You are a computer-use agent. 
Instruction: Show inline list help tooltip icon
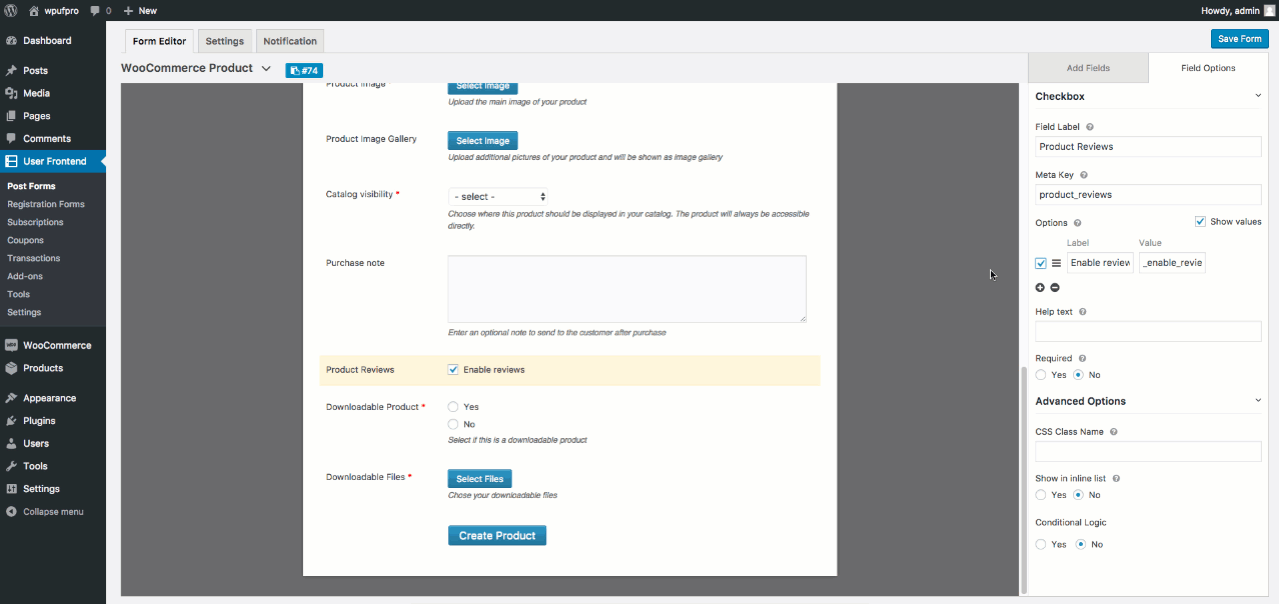pyautogui.click(x=1115, y=479)
